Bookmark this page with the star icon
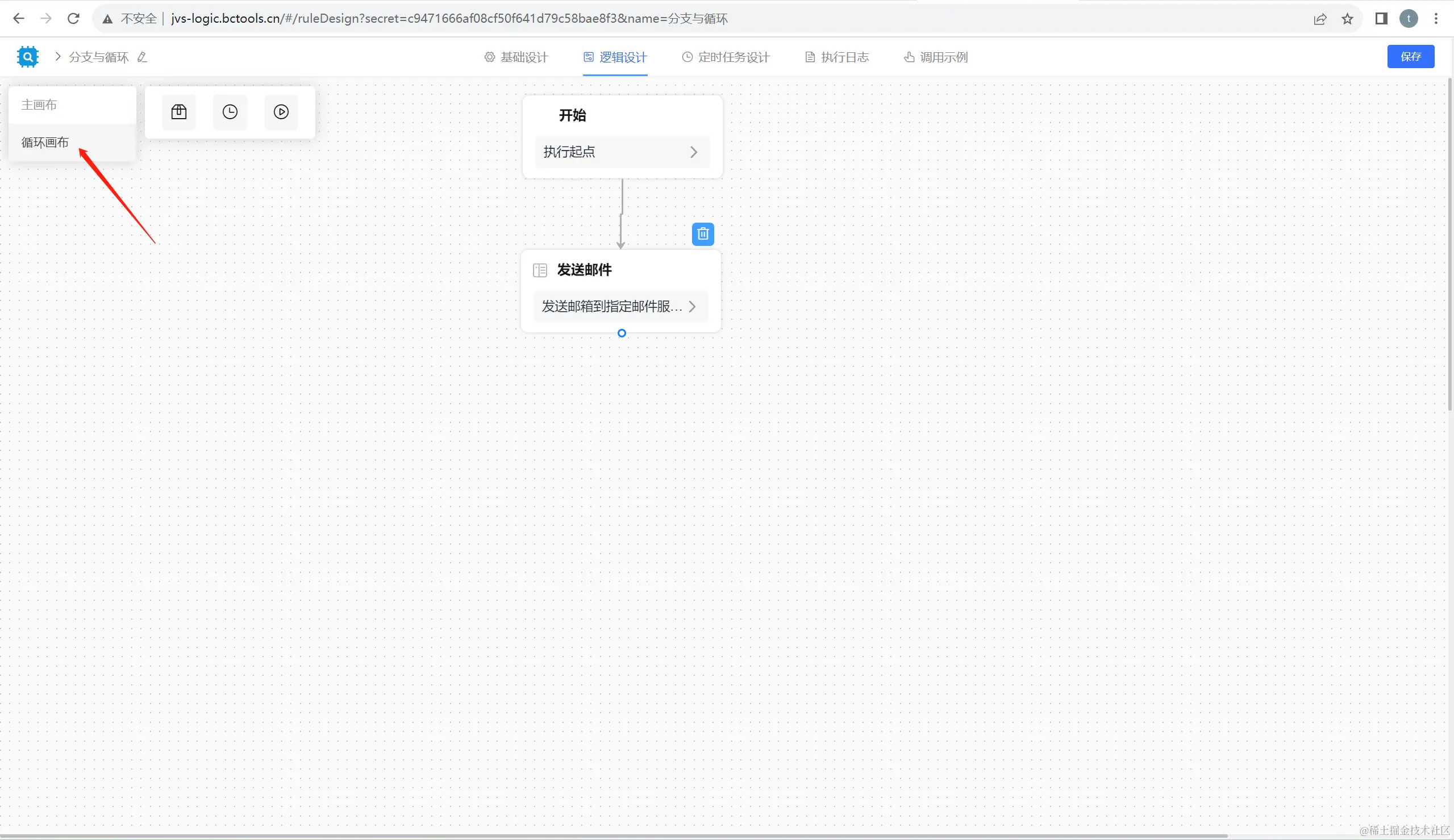 (1347, 19)
